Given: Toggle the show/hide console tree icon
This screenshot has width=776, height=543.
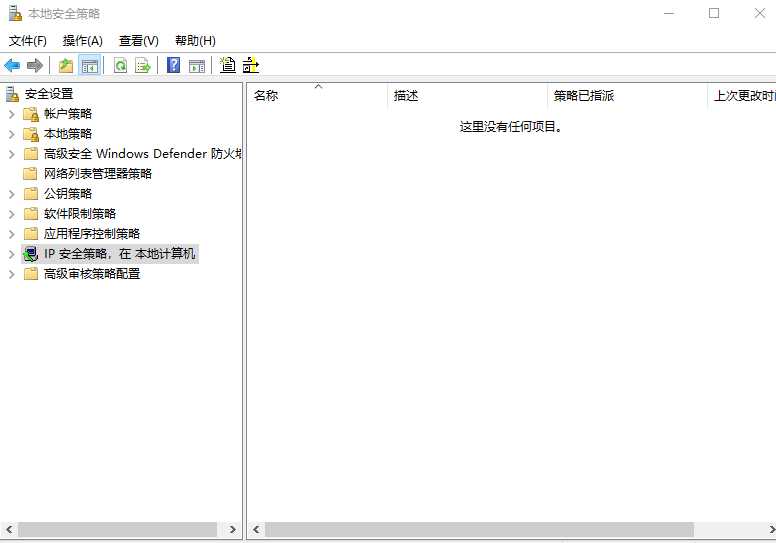Looking at the screenshot, I should coord(90,65).
